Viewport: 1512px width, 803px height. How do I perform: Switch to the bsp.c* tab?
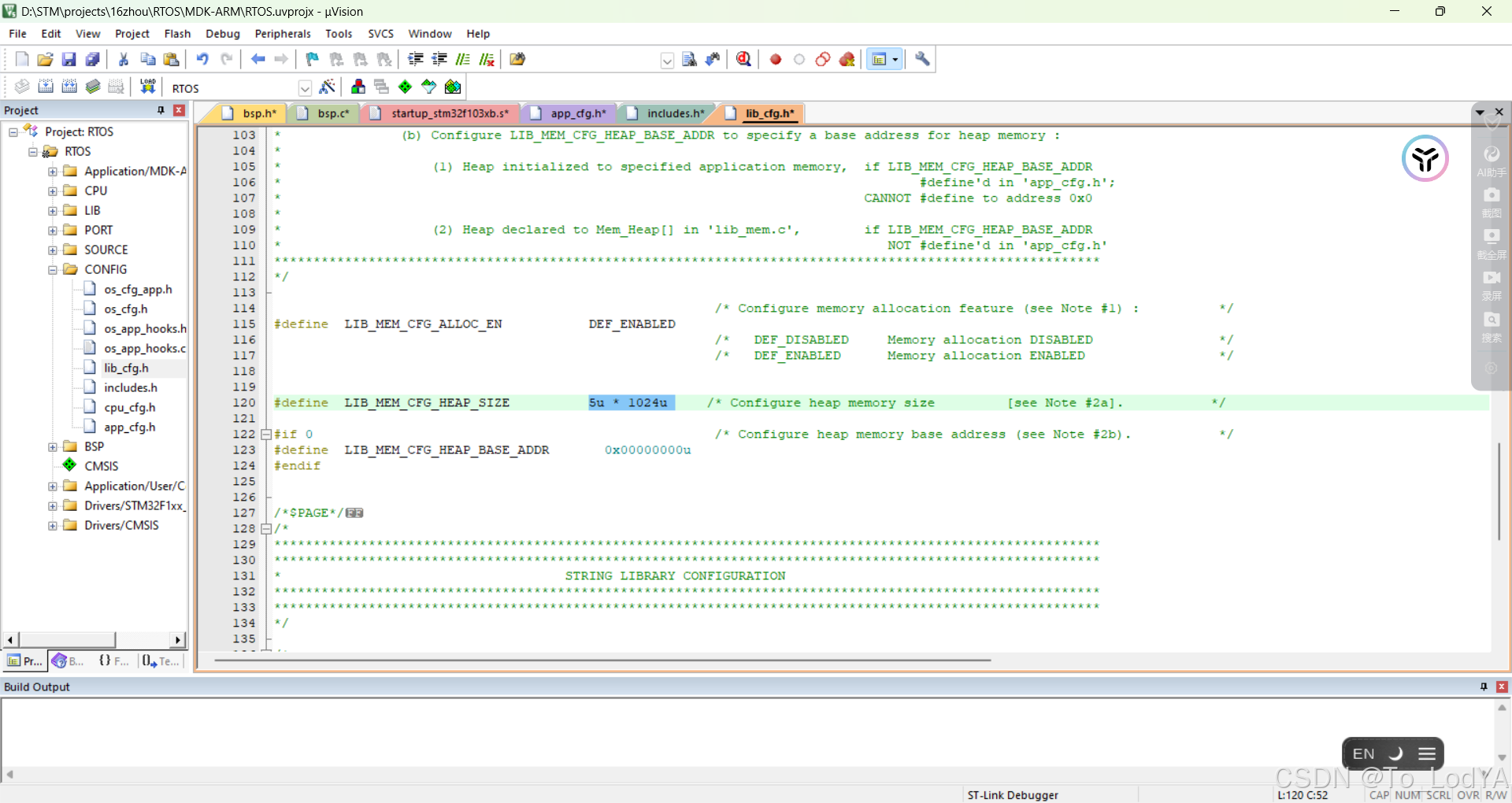click(x=325, y=113)
